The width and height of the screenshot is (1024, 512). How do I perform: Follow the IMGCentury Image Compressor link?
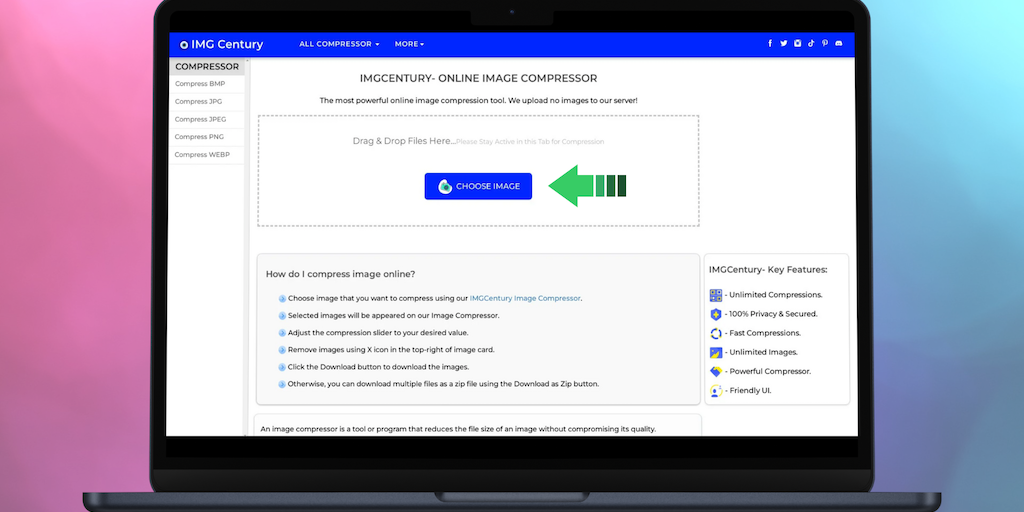tap(525, 298)
